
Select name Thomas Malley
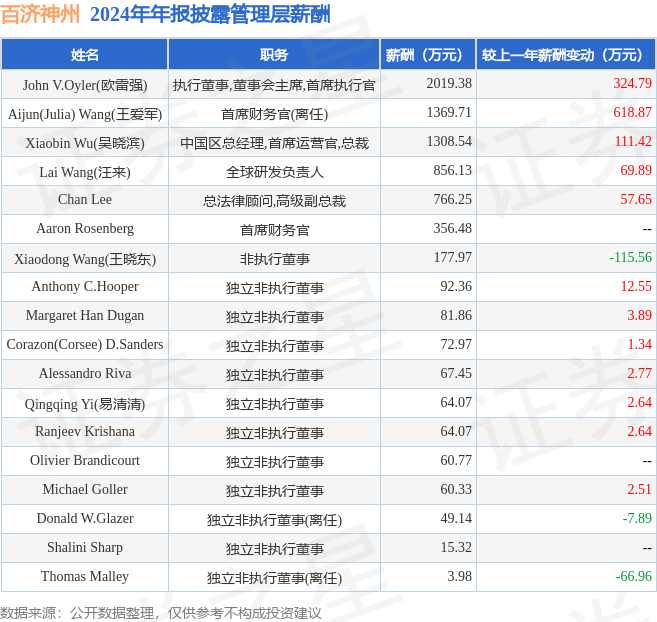pos(85,576)
